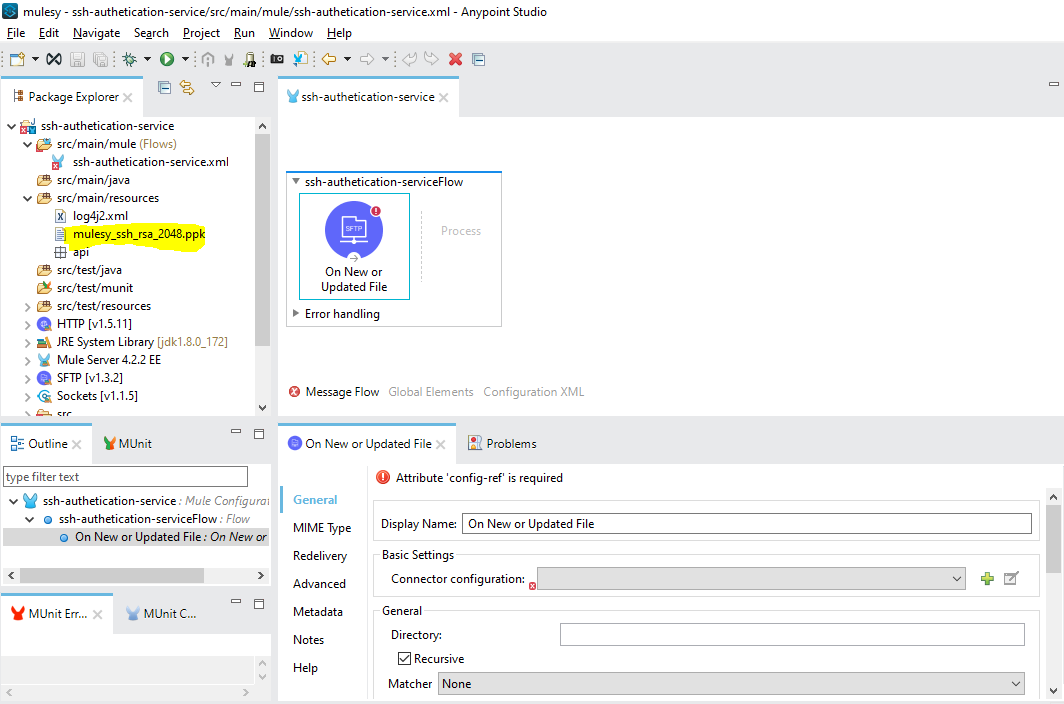The width and height of the screenshot is (1064, 704).
Task: Open the Package Explorer view menu triangle
Action: [216, 85]
